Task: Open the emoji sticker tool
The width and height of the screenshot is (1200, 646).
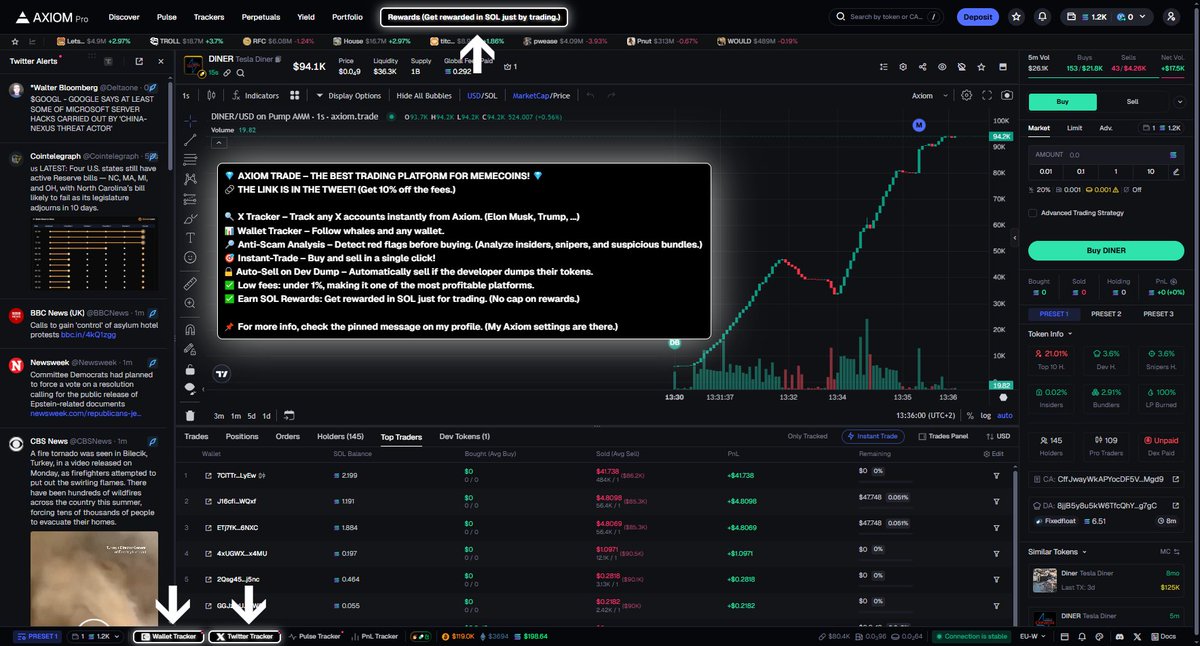Action: (x=190, y=257)
